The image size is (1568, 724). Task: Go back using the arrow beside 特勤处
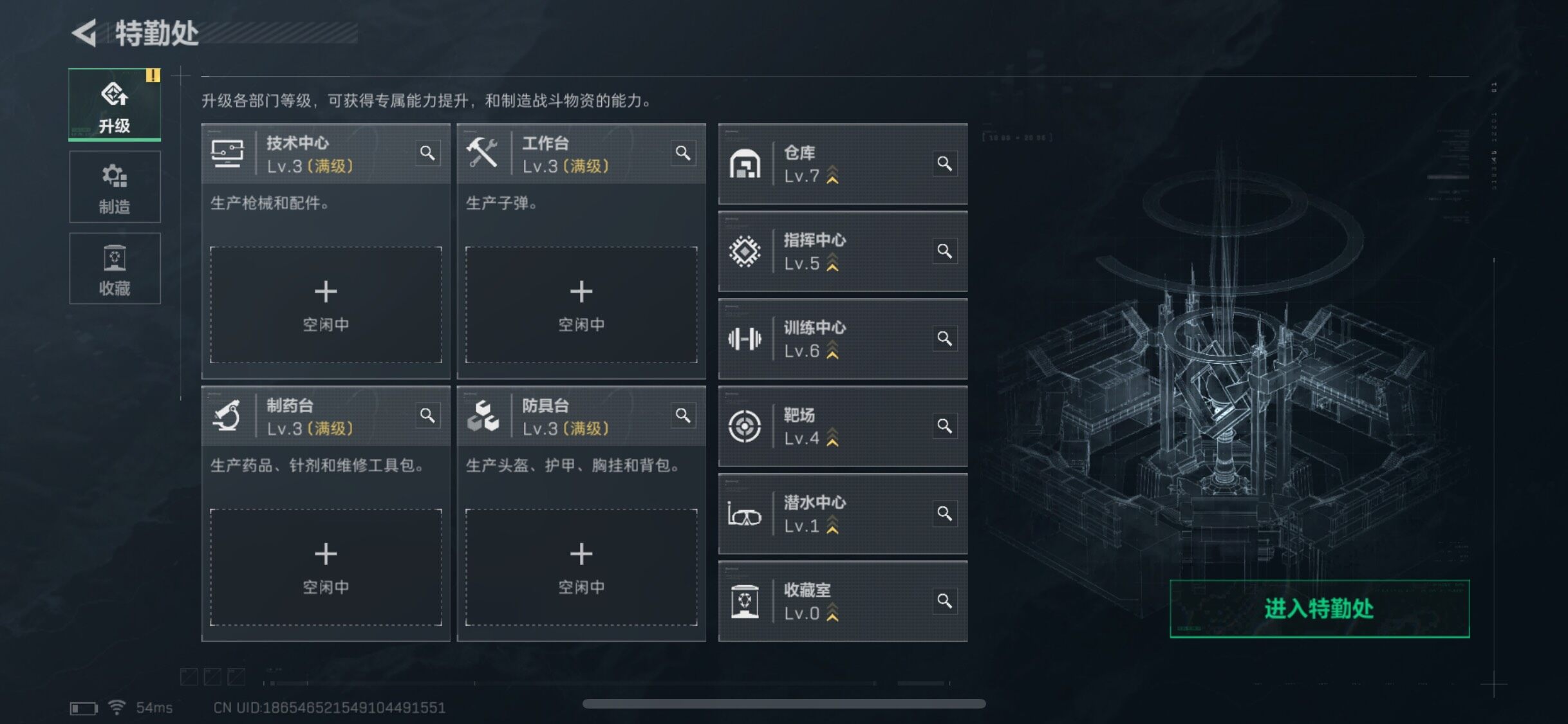(x=84, y=33)
